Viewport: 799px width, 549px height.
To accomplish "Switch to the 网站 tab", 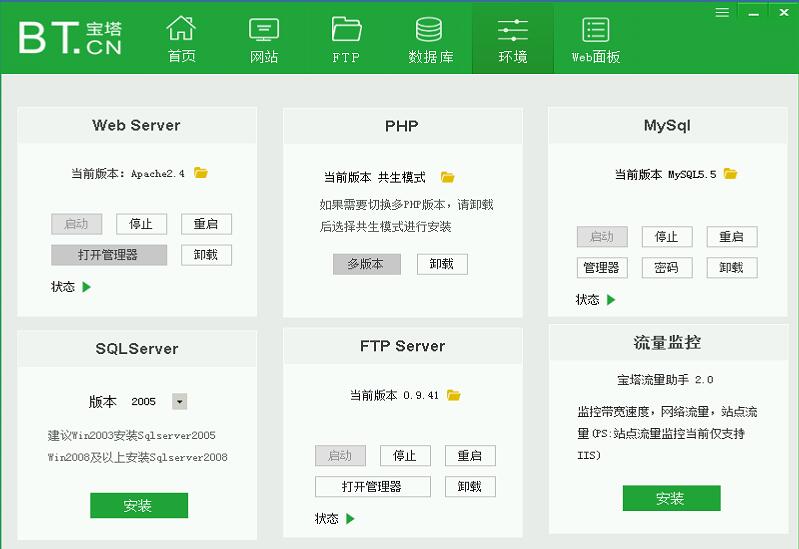I will tap(263, 39).
